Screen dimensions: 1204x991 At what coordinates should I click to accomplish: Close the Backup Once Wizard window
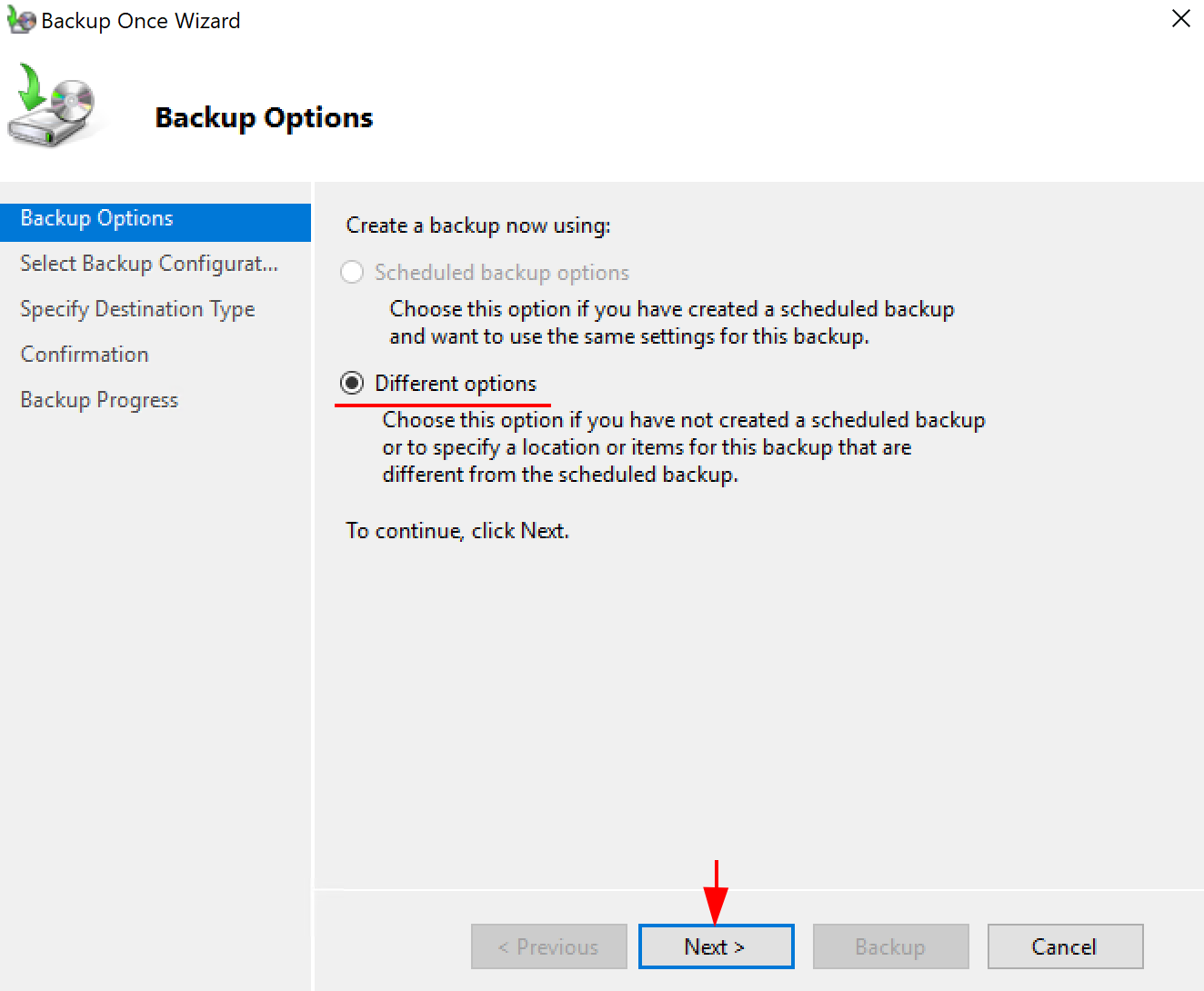click(1180, 18)
